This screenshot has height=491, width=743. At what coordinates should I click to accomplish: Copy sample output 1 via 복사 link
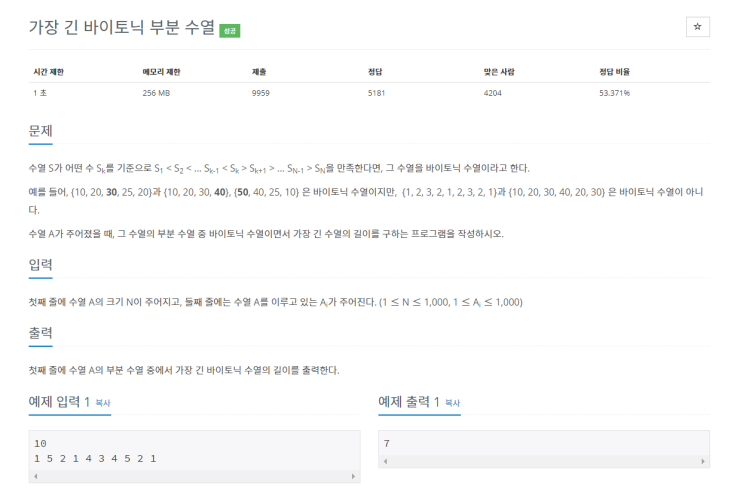click(453, 403)
